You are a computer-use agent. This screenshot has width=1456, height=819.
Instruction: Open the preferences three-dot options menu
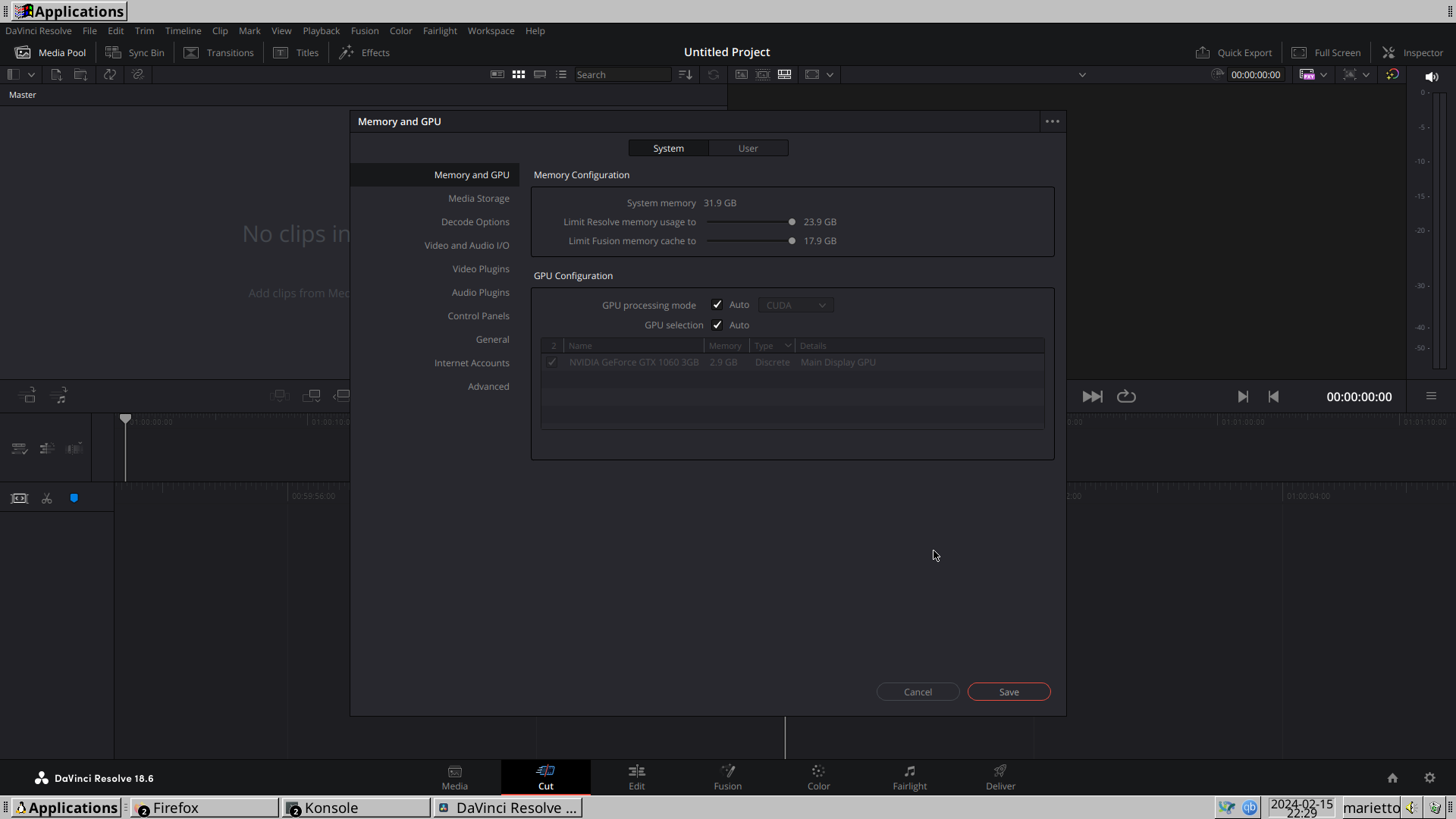coord(1053,121)
